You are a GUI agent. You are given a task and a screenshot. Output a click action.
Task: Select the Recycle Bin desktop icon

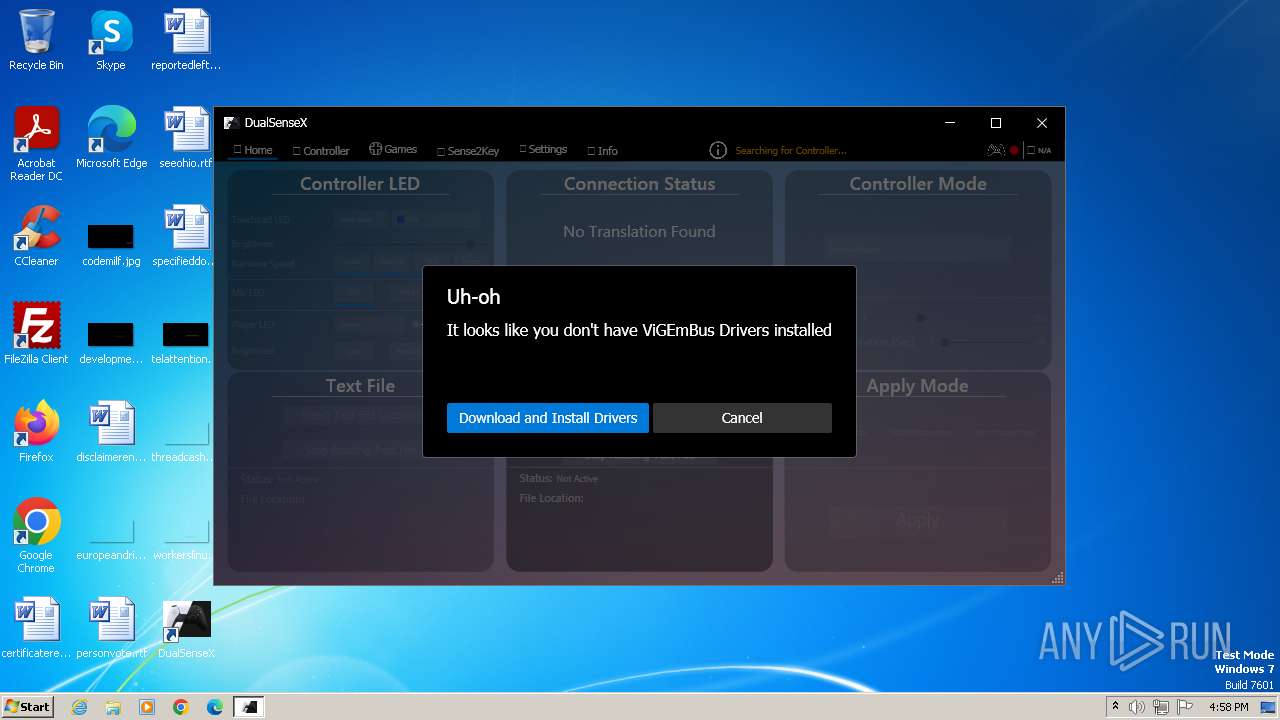pos(36,40)
